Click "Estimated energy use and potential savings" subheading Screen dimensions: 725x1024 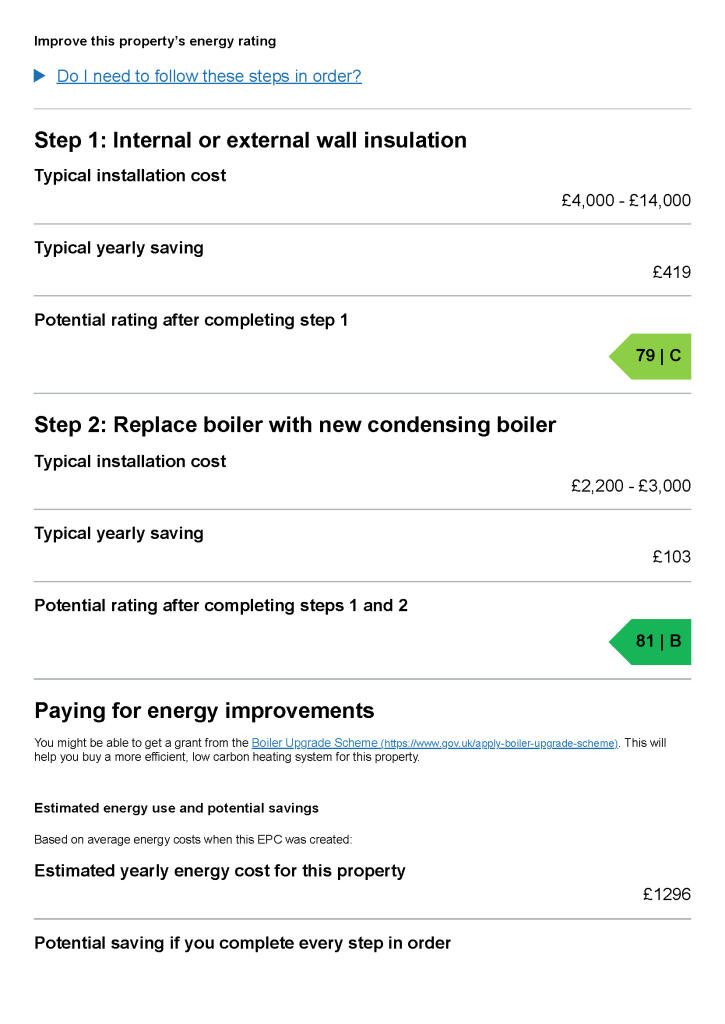(x=176, y=808)
